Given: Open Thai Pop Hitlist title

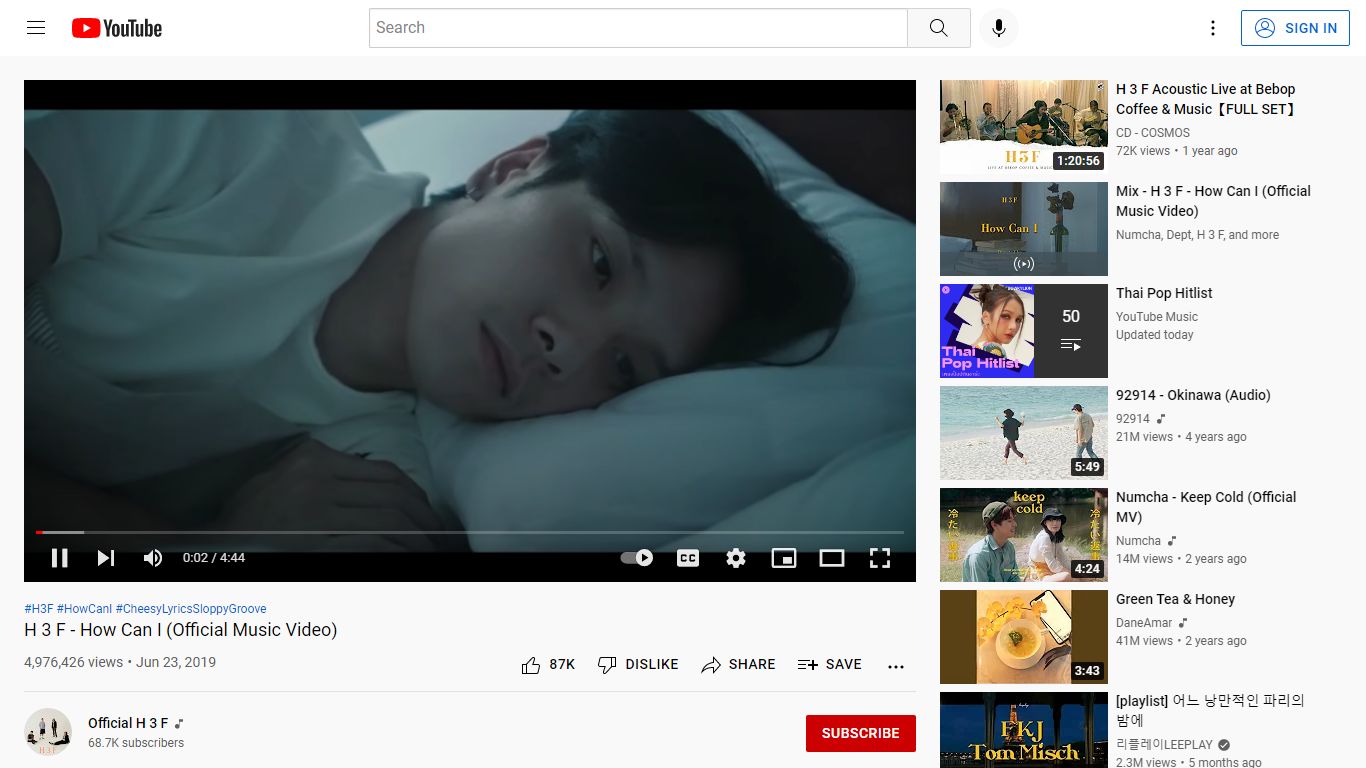Looking at the screenshot, I should coord(1164,293).
